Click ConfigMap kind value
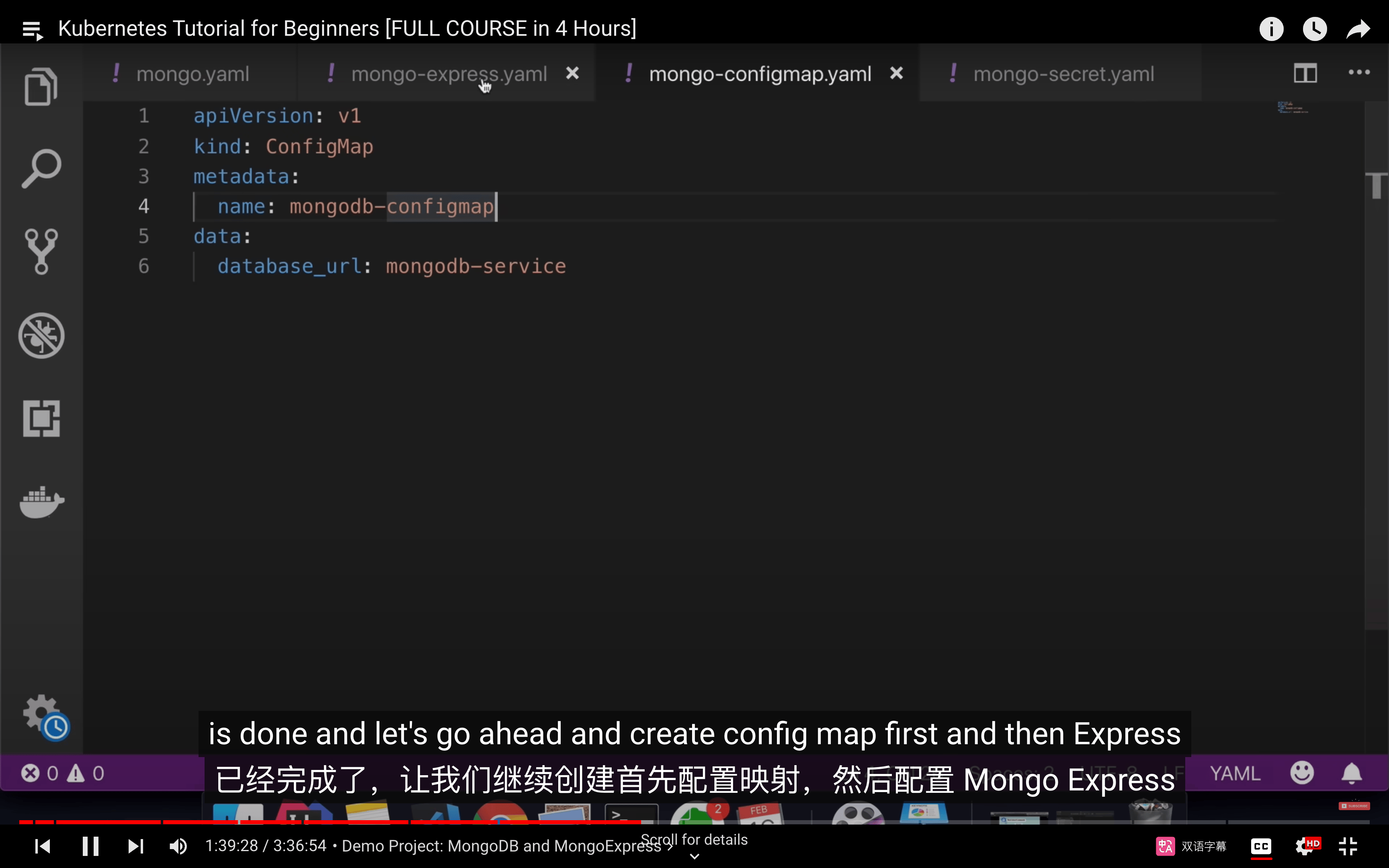 tap(319, 147)
